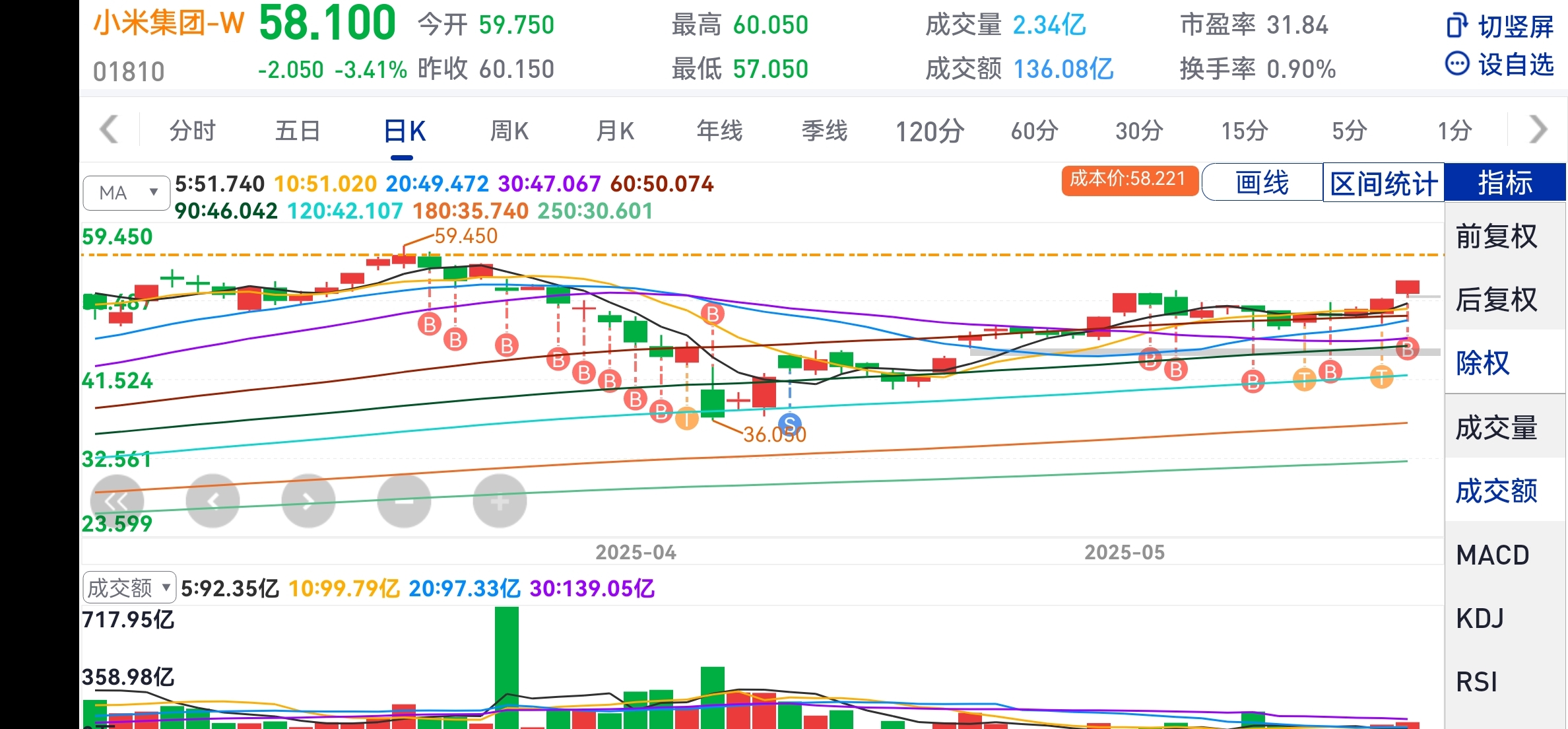Jump chart to earliest with double-left button

(117, 501)
